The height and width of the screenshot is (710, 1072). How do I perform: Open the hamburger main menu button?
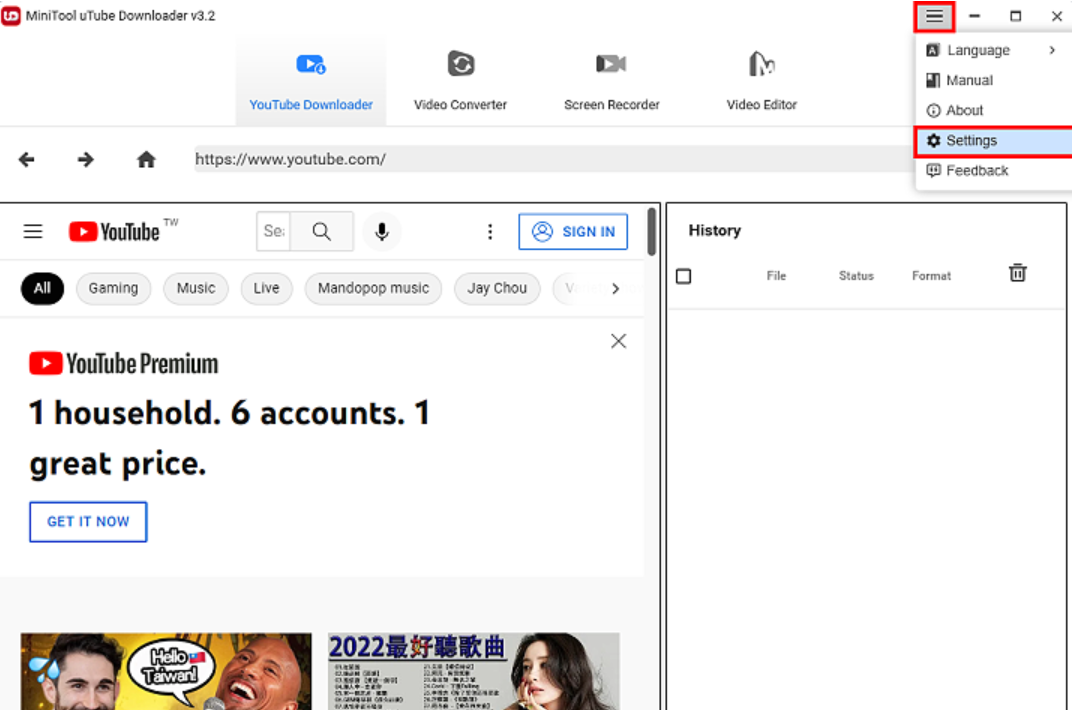coord(934,16)
